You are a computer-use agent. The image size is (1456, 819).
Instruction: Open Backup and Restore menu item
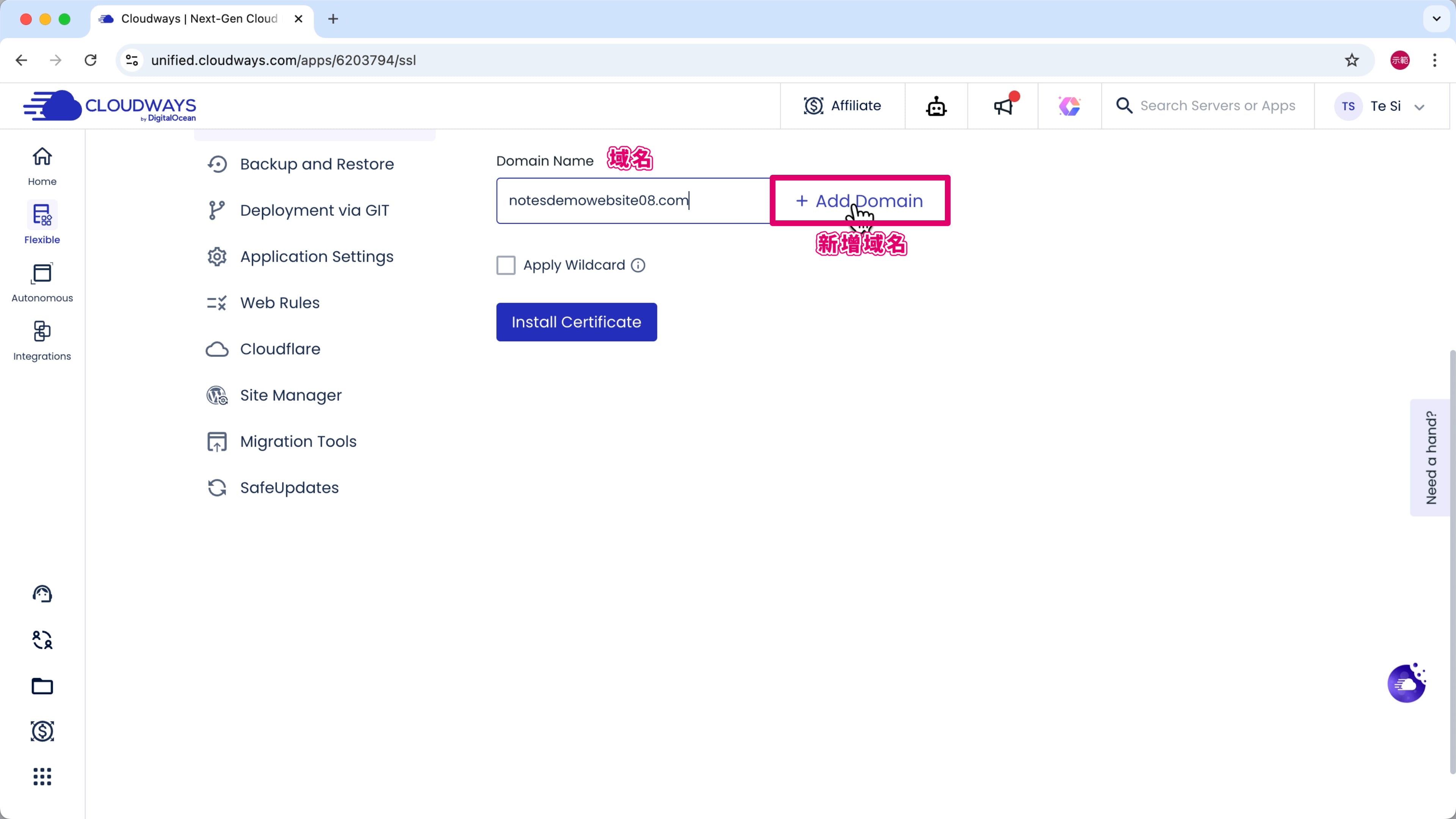tap(317, 164)
